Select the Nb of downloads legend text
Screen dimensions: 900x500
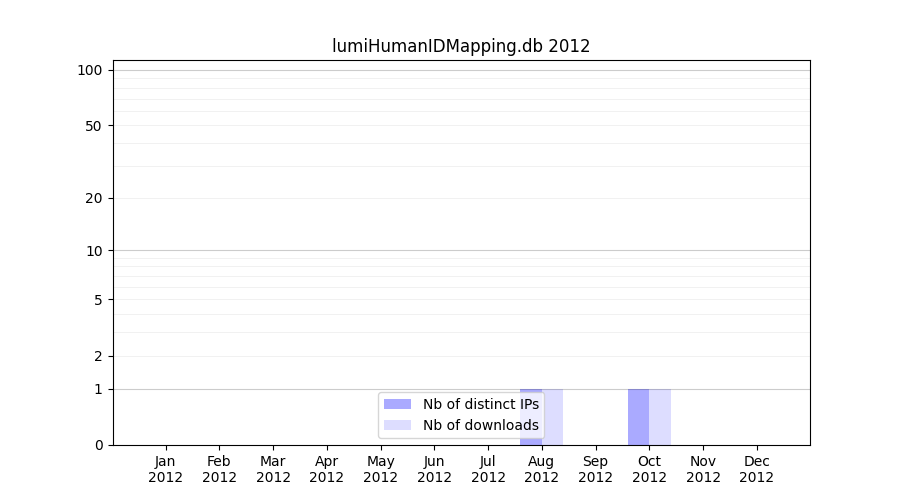tap(480, 425)
